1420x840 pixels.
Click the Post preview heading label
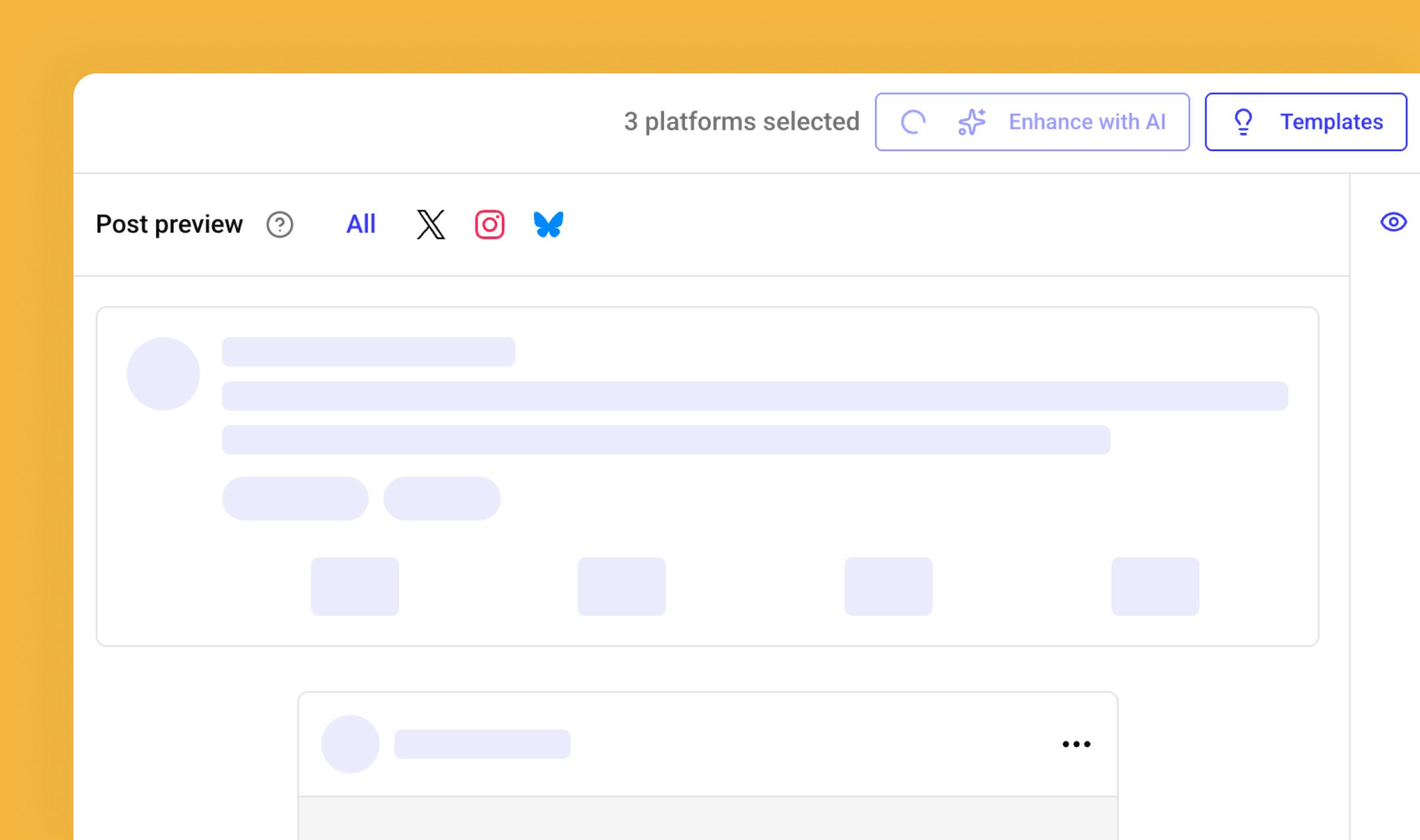point(169,225)
